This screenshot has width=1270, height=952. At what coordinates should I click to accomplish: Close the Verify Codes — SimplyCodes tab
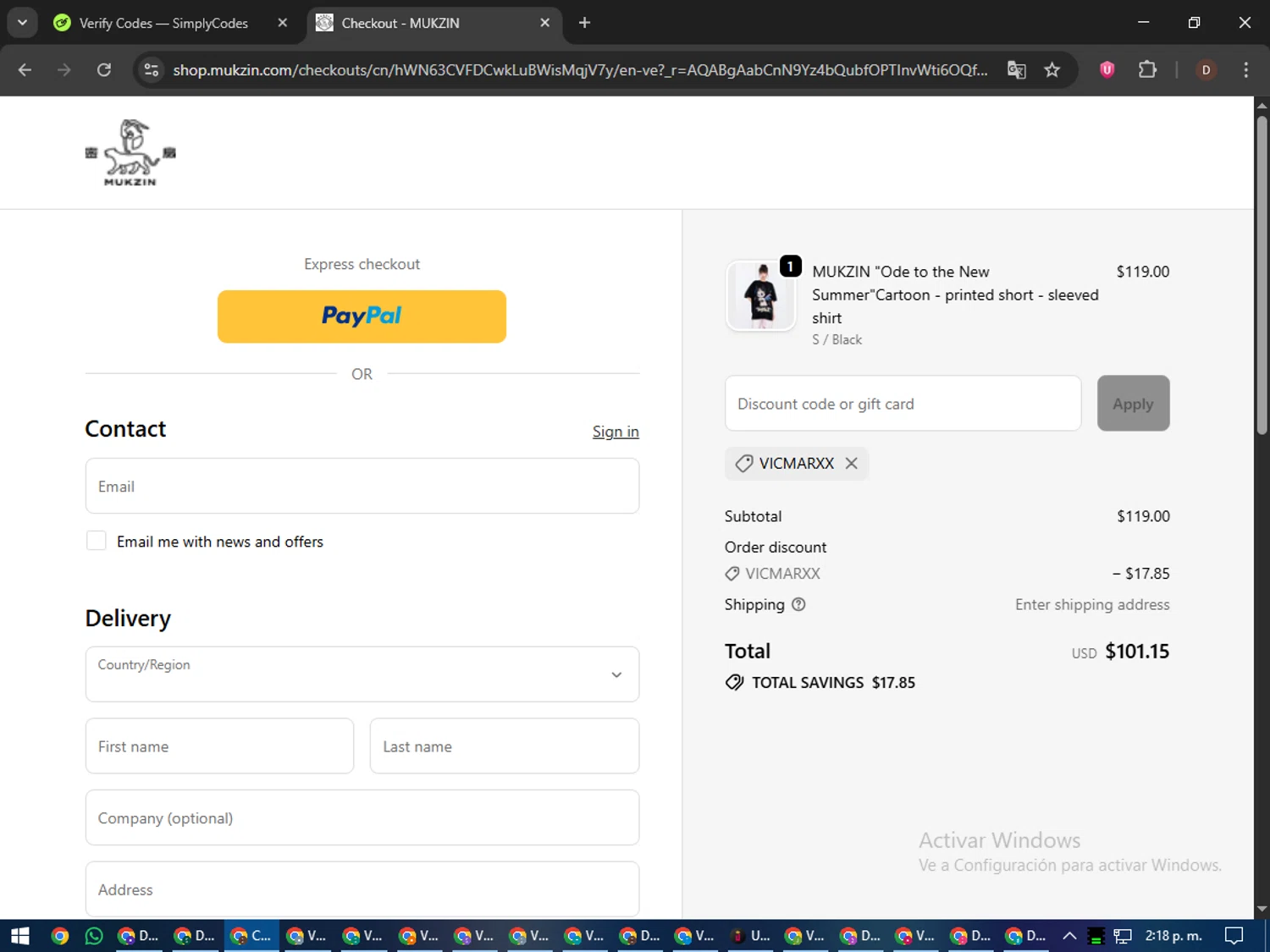(283, 23)
